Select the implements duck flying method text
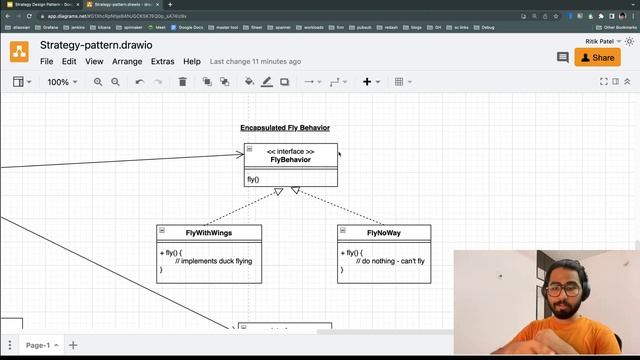This screenshot has width=640, height=360. [213, 261]
